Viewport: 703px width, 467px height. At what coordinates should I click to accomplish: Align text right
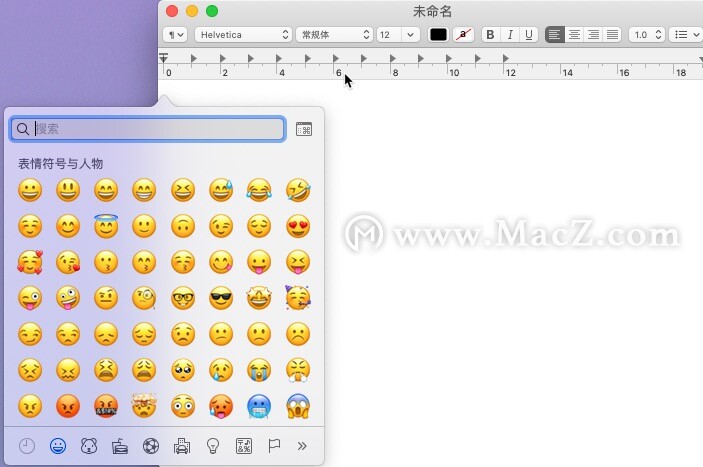(x=594, y=35)
